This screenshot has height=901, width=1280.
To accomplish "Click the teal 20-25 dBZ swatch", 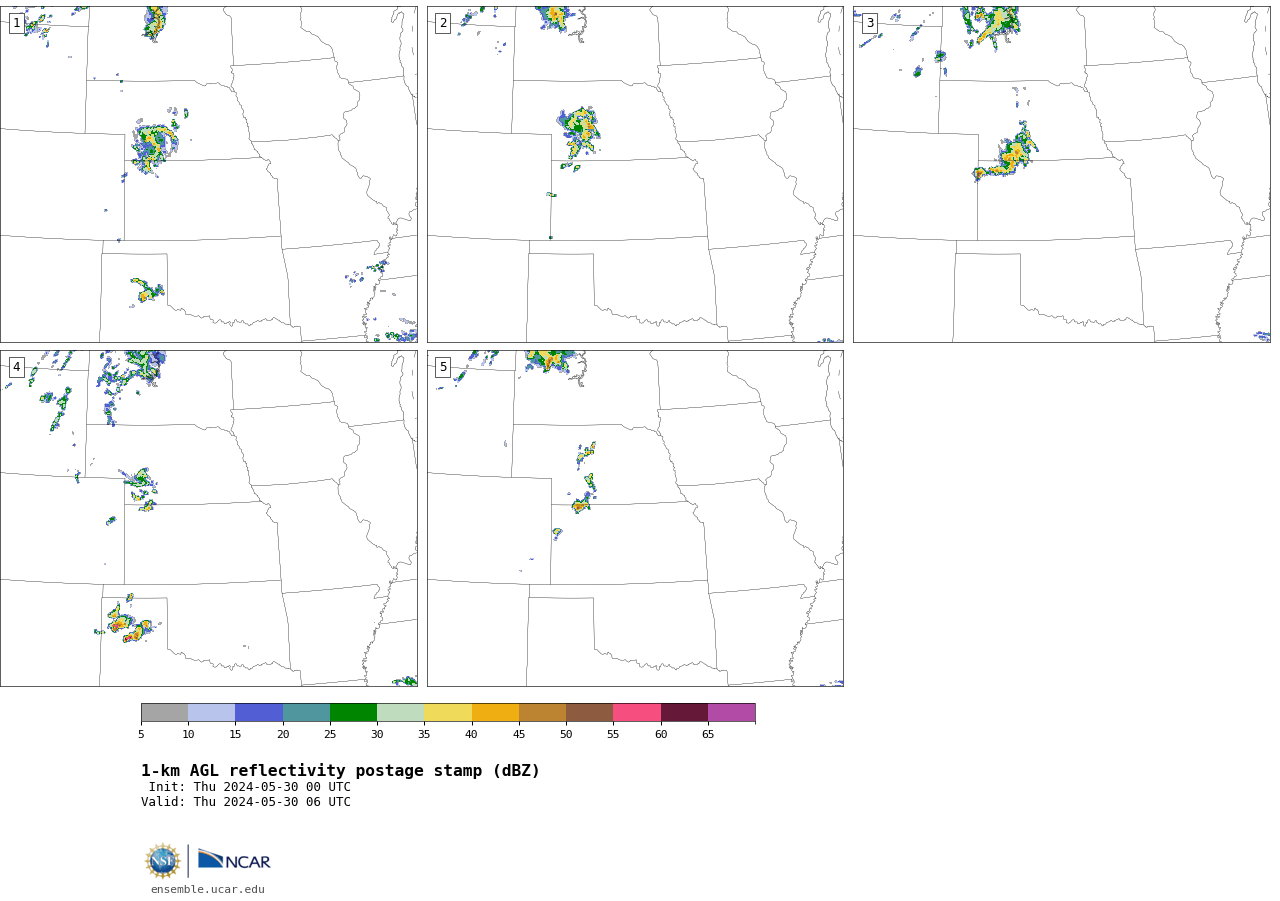I will point(306,713).
